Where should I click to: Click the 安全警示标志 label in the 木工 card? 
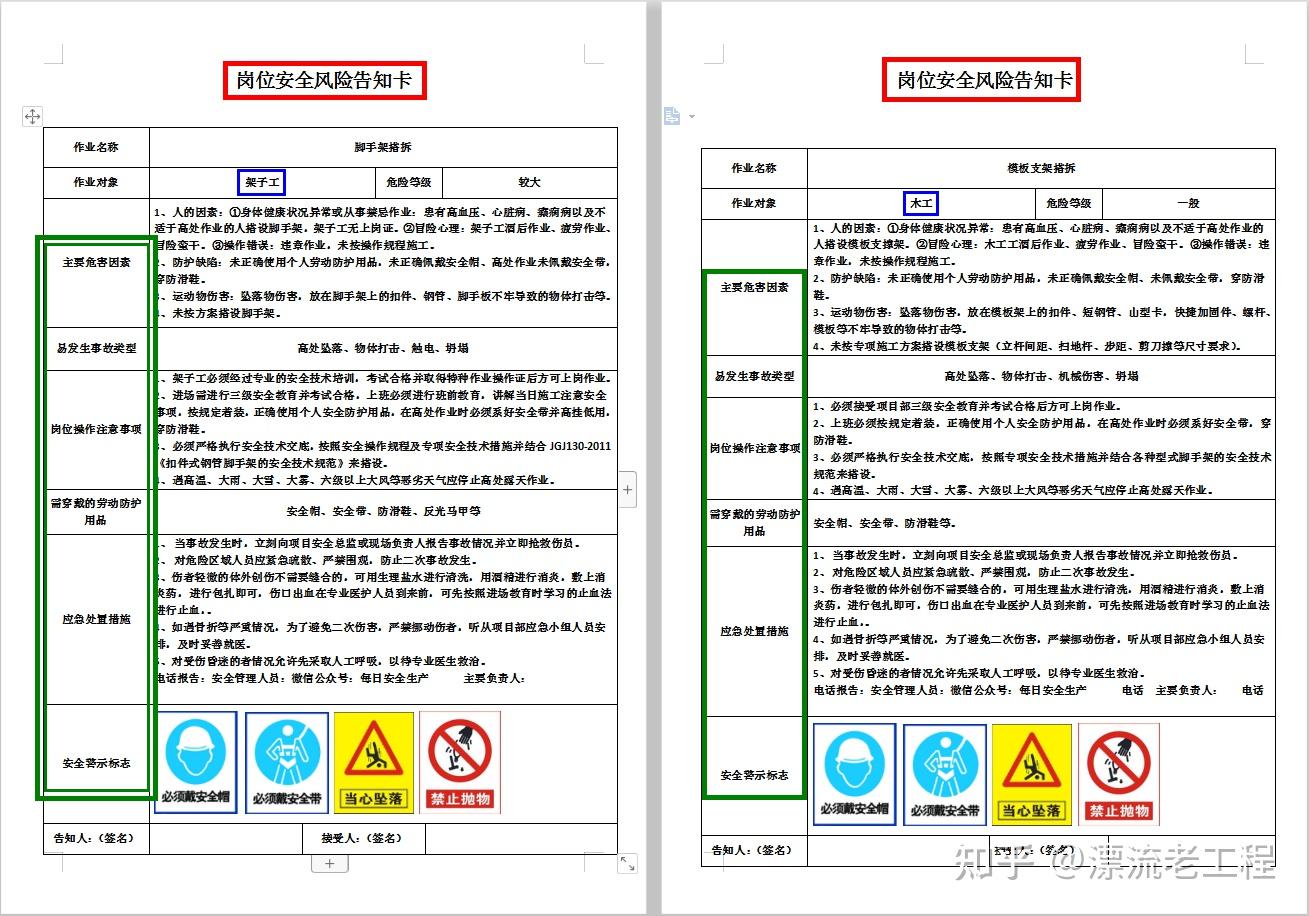(x=754, y=775)
